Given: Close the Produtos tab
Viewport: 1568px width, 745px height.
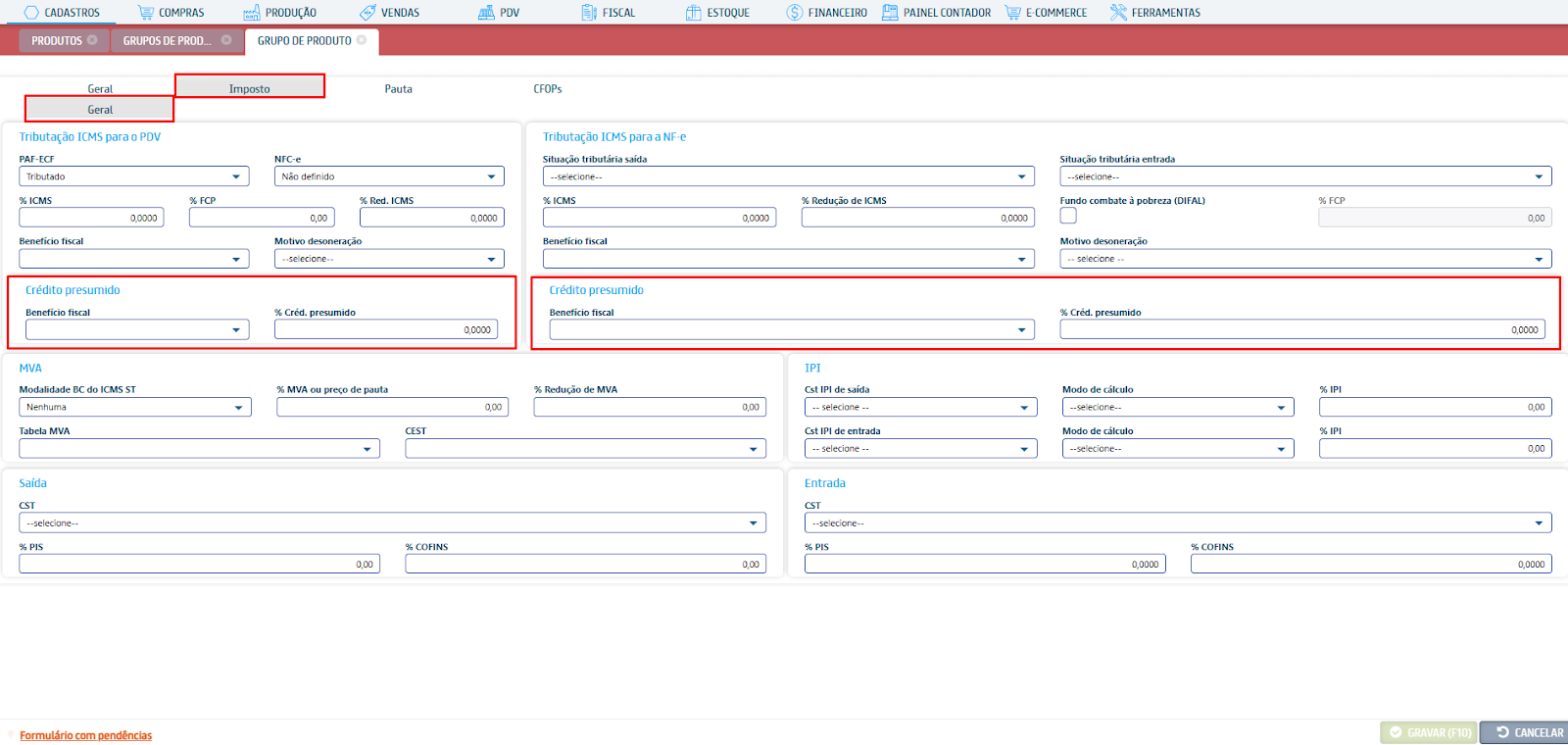Looking at the screenshot, I should click(x=92, y=40).
